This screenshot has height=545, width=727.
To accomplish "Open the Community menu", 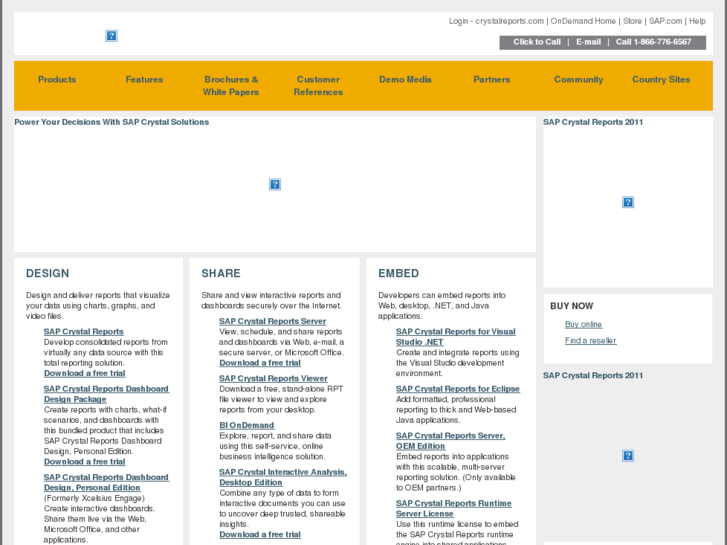I will point(579,79).
